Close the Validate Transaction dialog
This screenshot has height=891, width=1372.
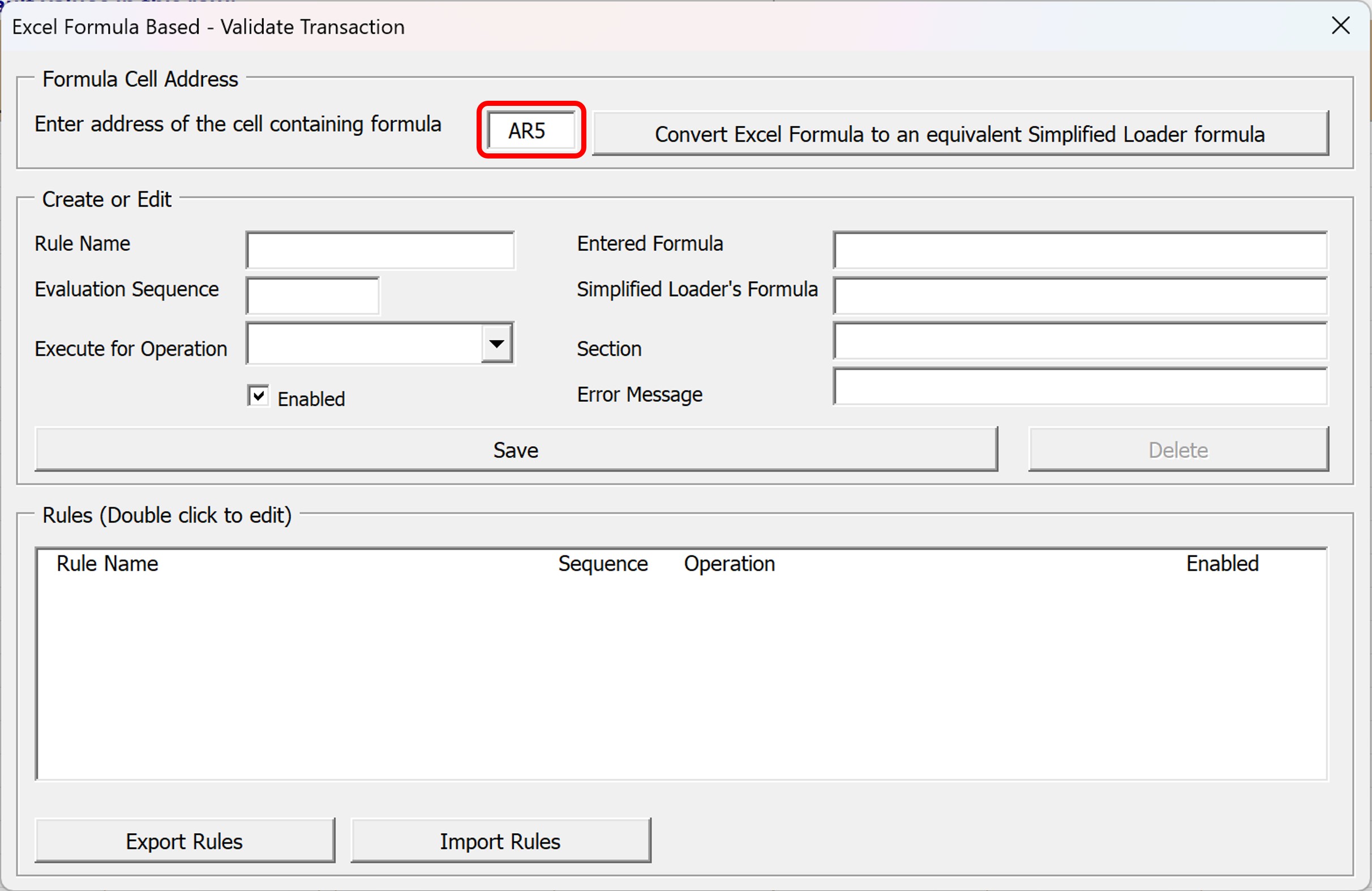pyautogui.click(x=1341, y=26)
